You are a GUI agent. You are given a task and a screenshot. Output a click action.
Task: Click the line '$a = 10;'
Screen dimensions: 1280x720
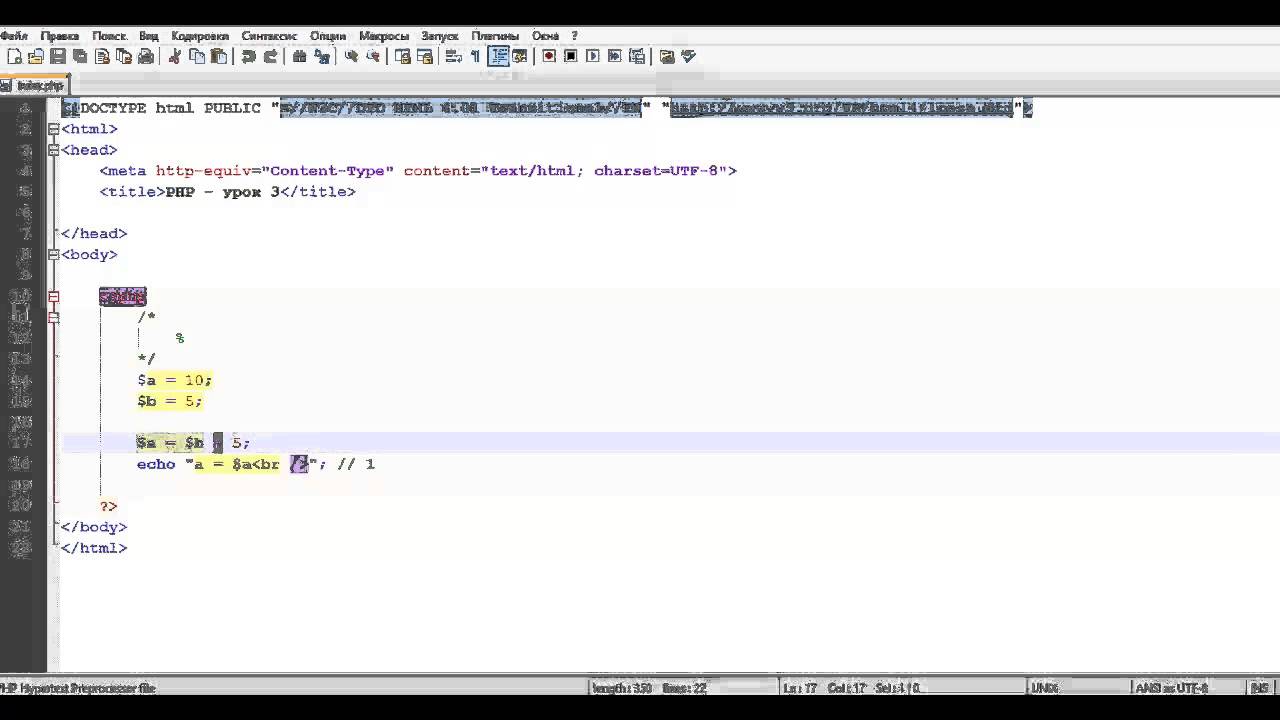point(175,380)
